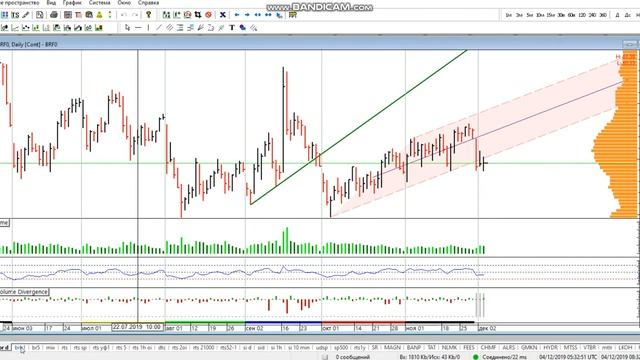Click the Volume Divergence indicator label
The width and height of the screenshot is (640, 360).
pos(24,292)
